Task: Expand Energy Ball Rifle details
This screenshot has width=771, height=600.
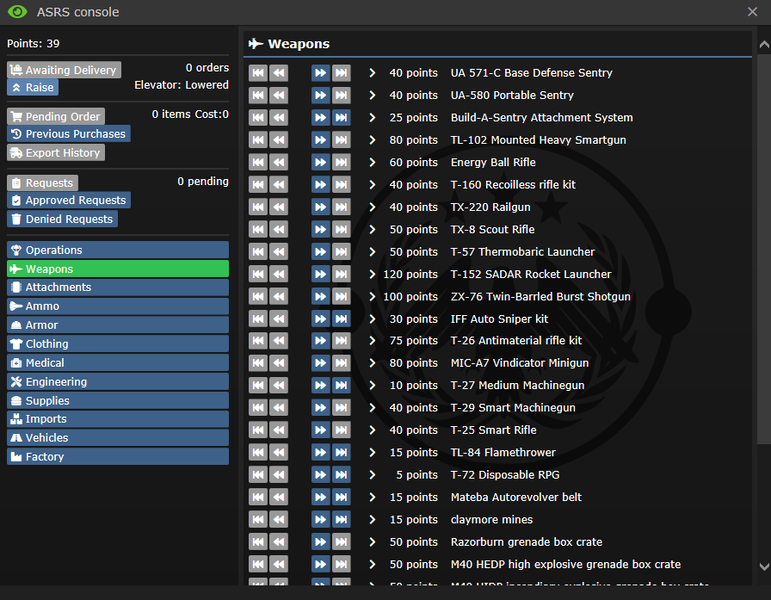Action: 372,162
